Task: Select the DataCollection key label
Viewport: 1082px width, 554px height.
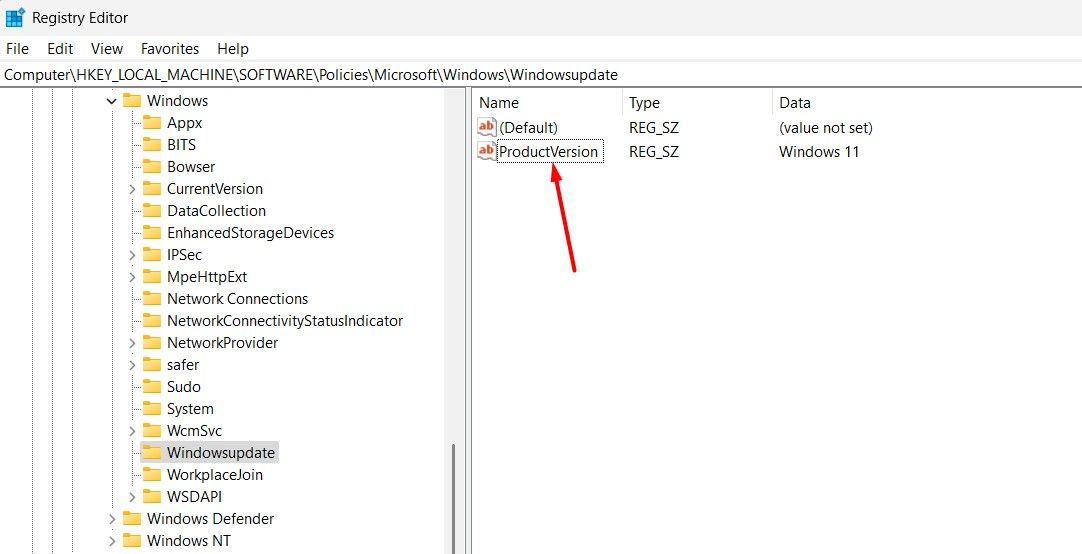Action: [217, 211]
